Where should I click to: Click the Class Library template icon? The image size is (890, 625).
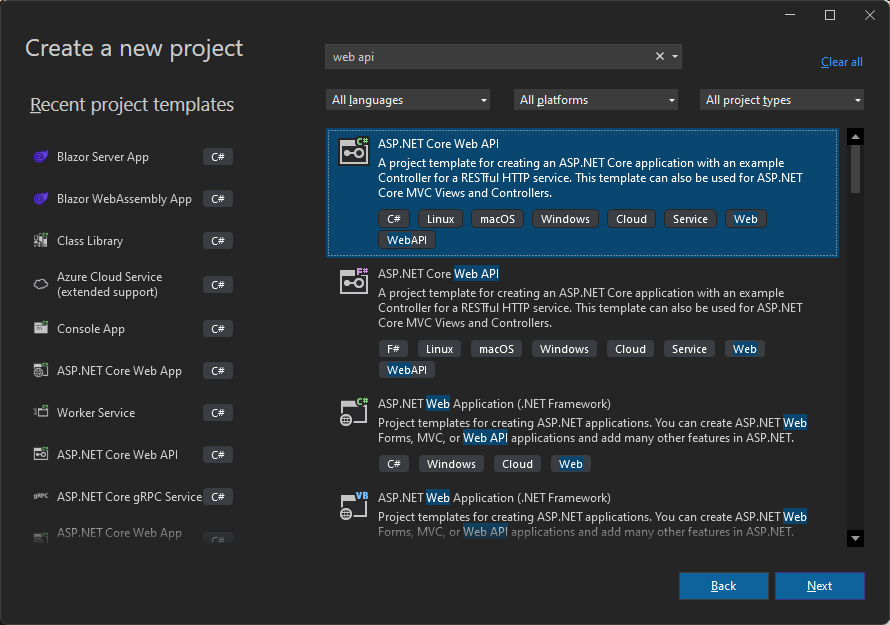click(x=41, y=241)
